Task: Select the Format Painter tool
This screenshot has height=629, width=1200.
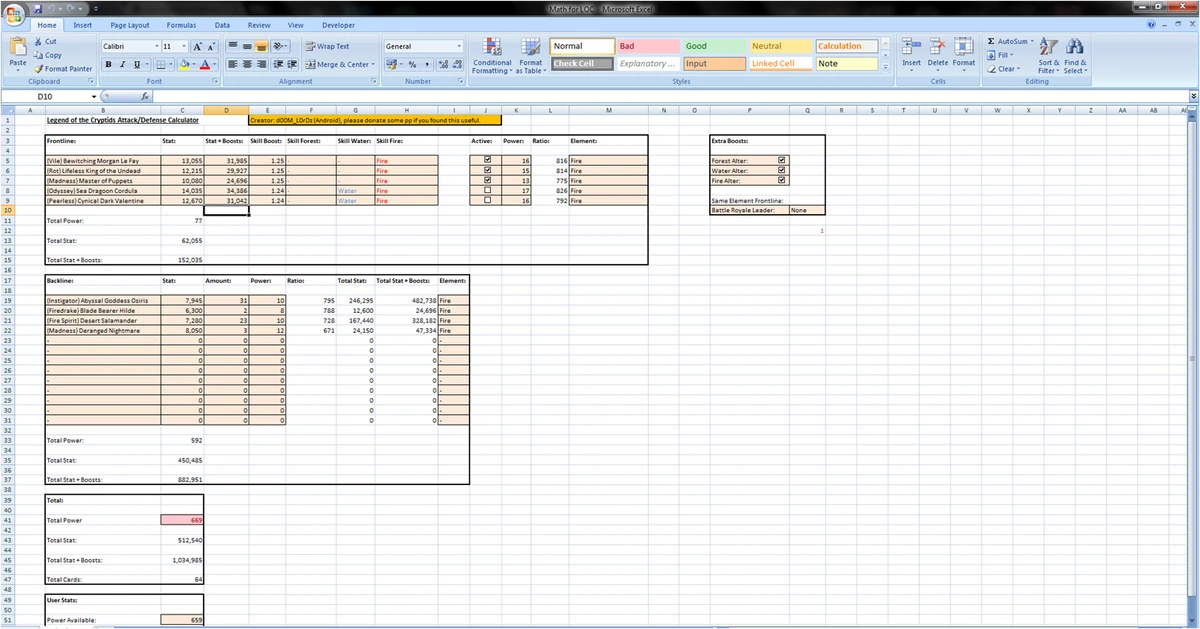Action: [x=63, y=69]
